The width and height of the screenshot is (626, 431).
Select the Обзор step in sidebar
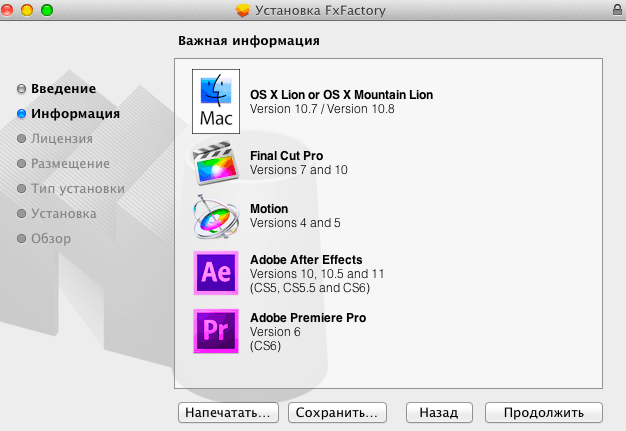pos(51,238)
